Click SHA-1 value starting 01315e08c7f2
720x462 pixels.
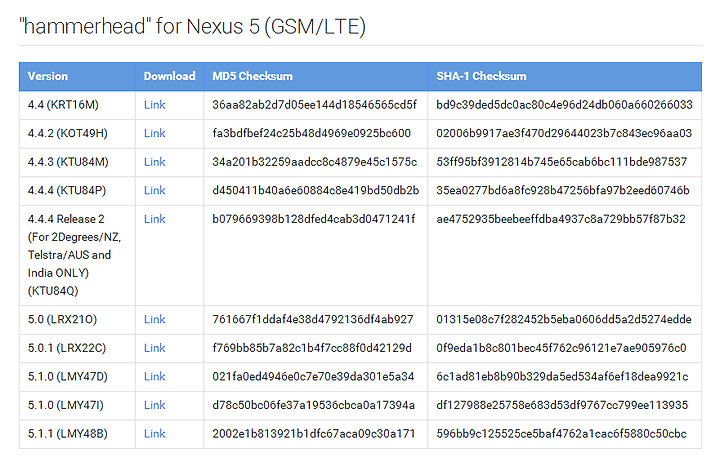pyautogui.click(x=564, y=319)
